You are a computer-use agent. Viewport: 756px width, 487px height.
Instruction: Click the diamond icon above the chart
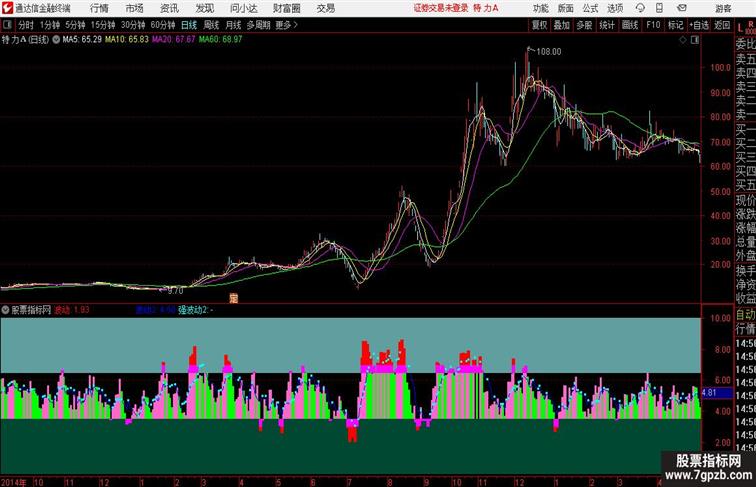[x=683, y=40]
